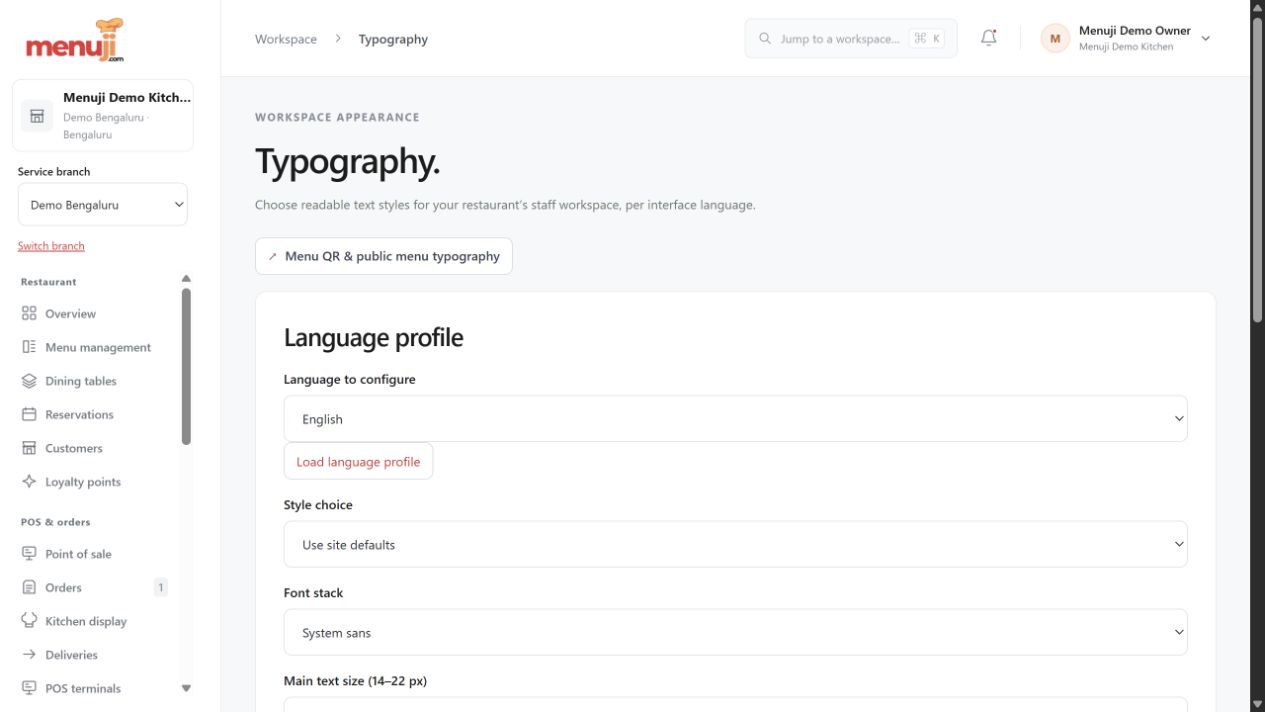Open the Style choice dropdown

pos(735,545)
